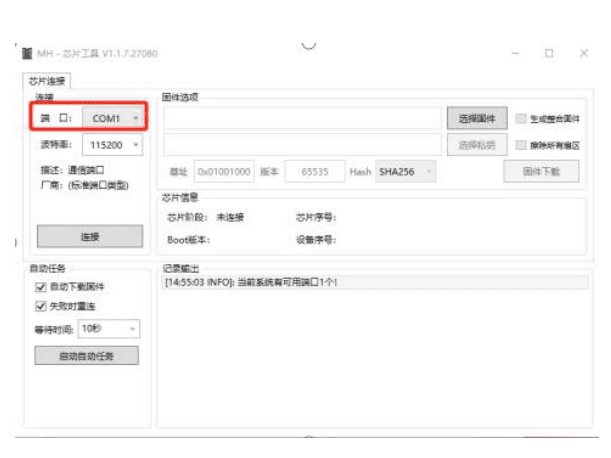The width and height of the screenshot is (611, 458).
Task: Click the private key path input field
Action: click(x=303, y=145)
